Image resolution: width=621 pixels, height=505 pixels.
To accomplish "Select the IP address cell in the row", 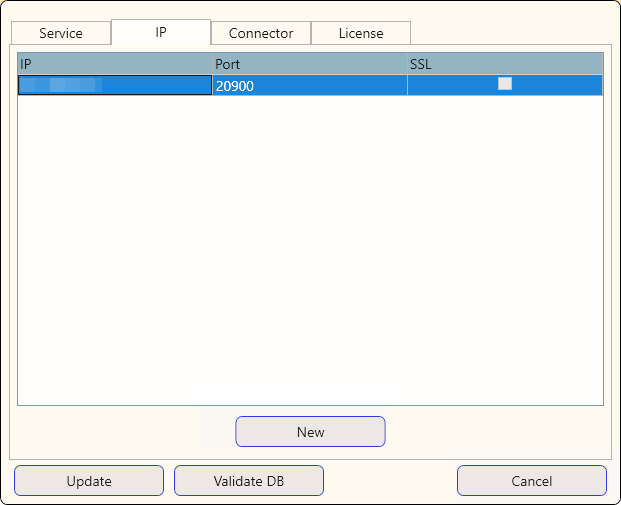I will pos(115,86).
